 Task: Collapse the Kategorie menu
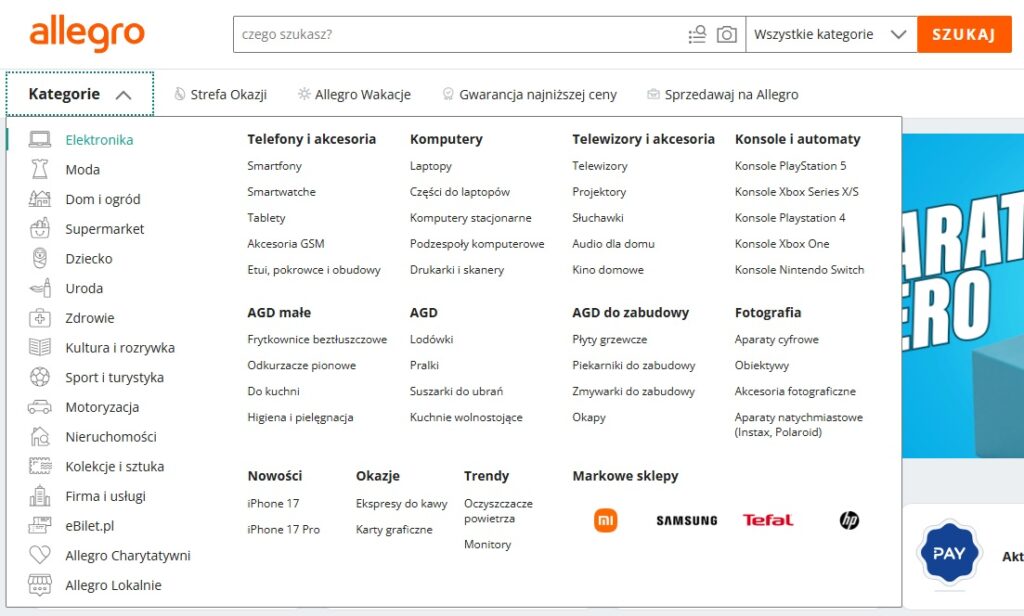(x=80, y=94)
